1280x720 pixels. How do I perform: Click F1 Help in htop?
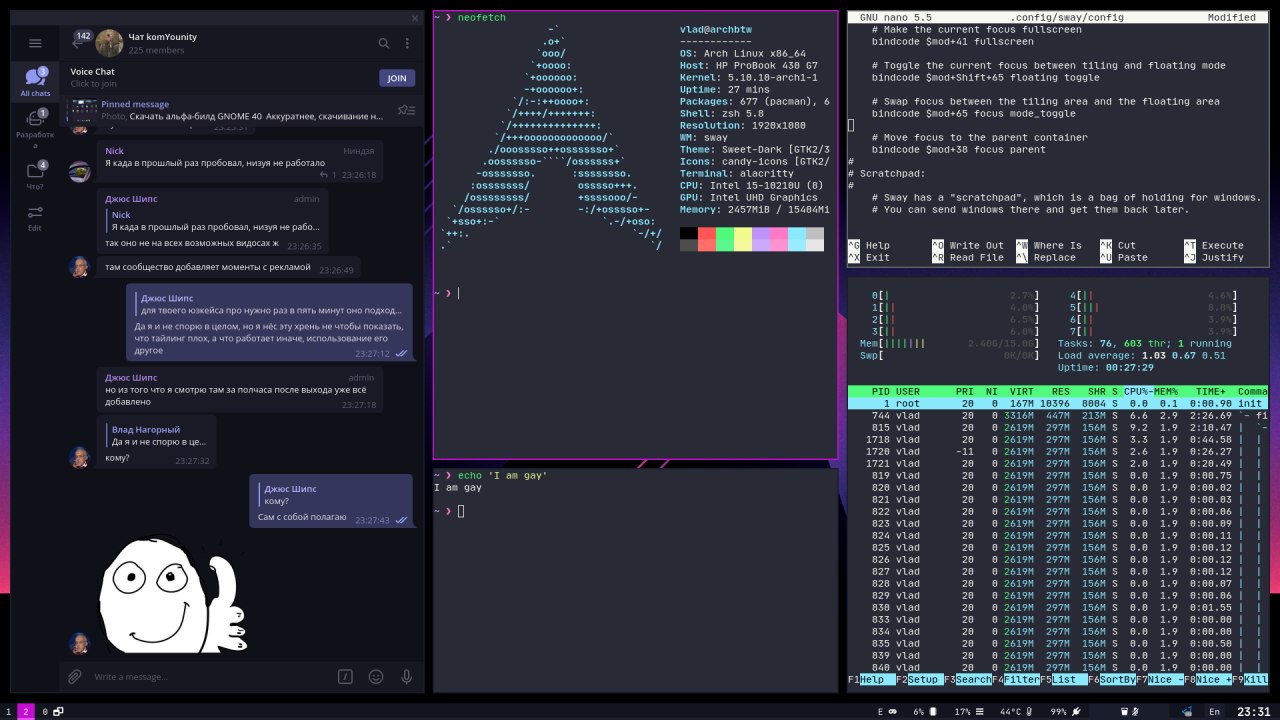(872, 679)
